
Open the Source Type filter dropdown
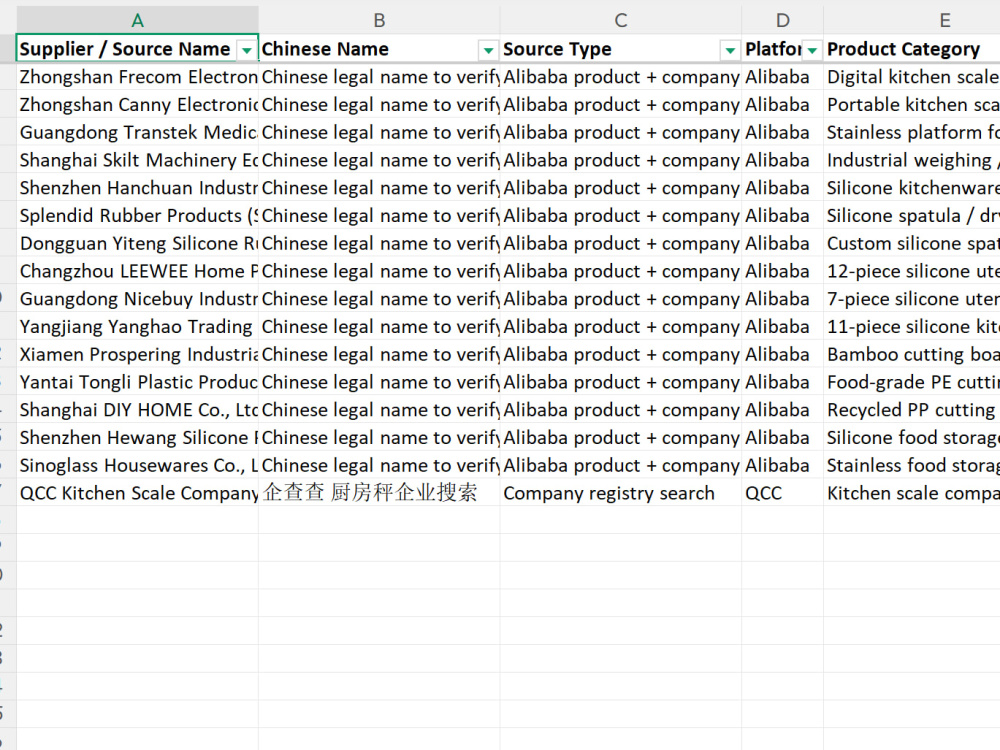(x=730, y=50)
